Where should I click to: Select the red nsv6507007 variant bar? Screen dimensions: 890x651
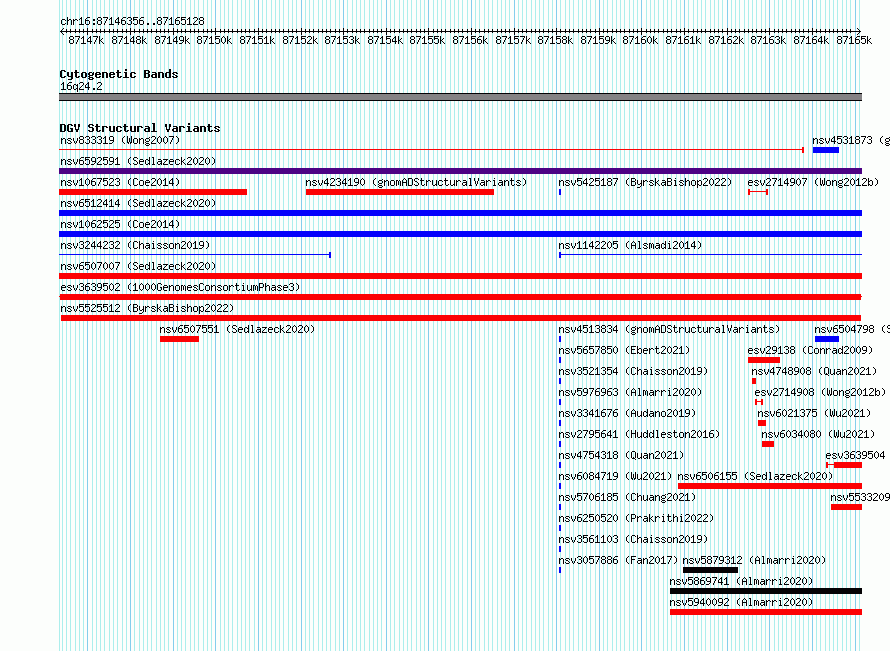[x=460, y=276]
